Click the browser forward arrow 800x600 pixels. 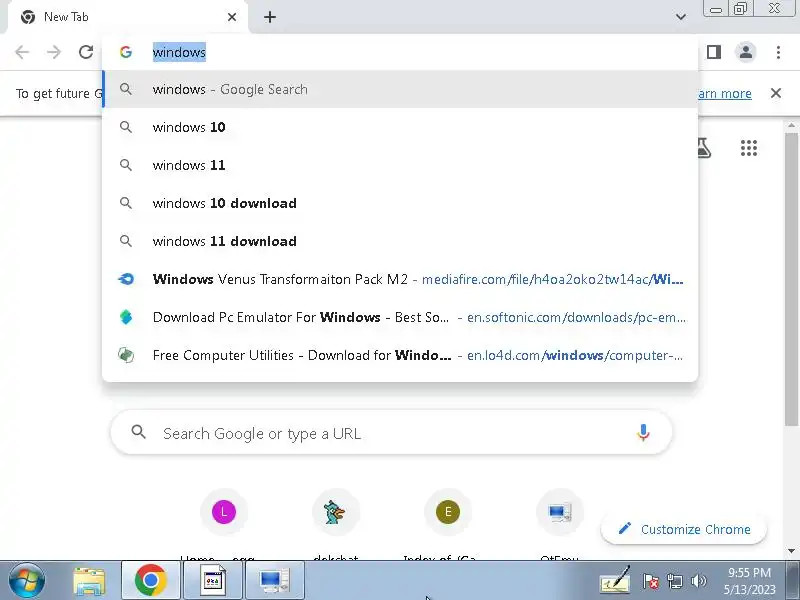point(54,52)
